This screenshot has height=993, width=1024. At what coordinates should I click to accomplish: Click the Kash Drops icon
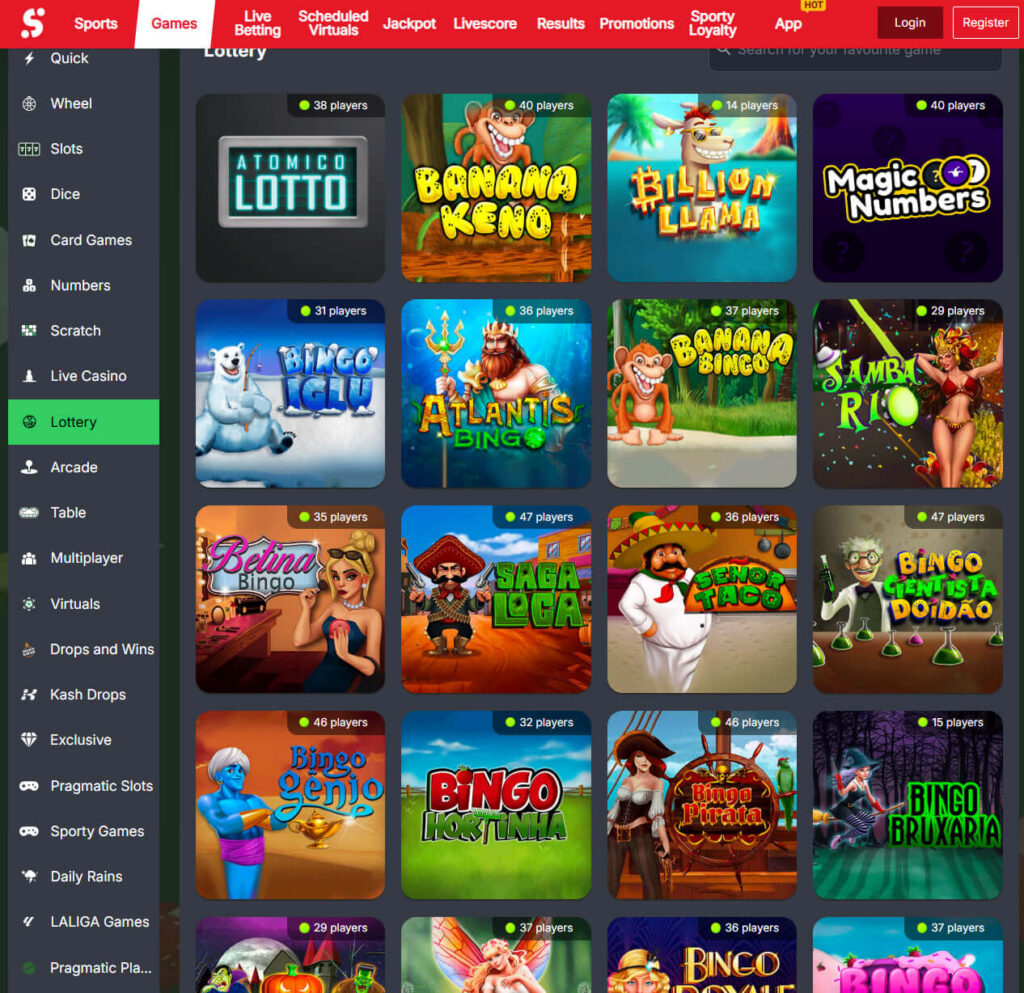[29, 695]
